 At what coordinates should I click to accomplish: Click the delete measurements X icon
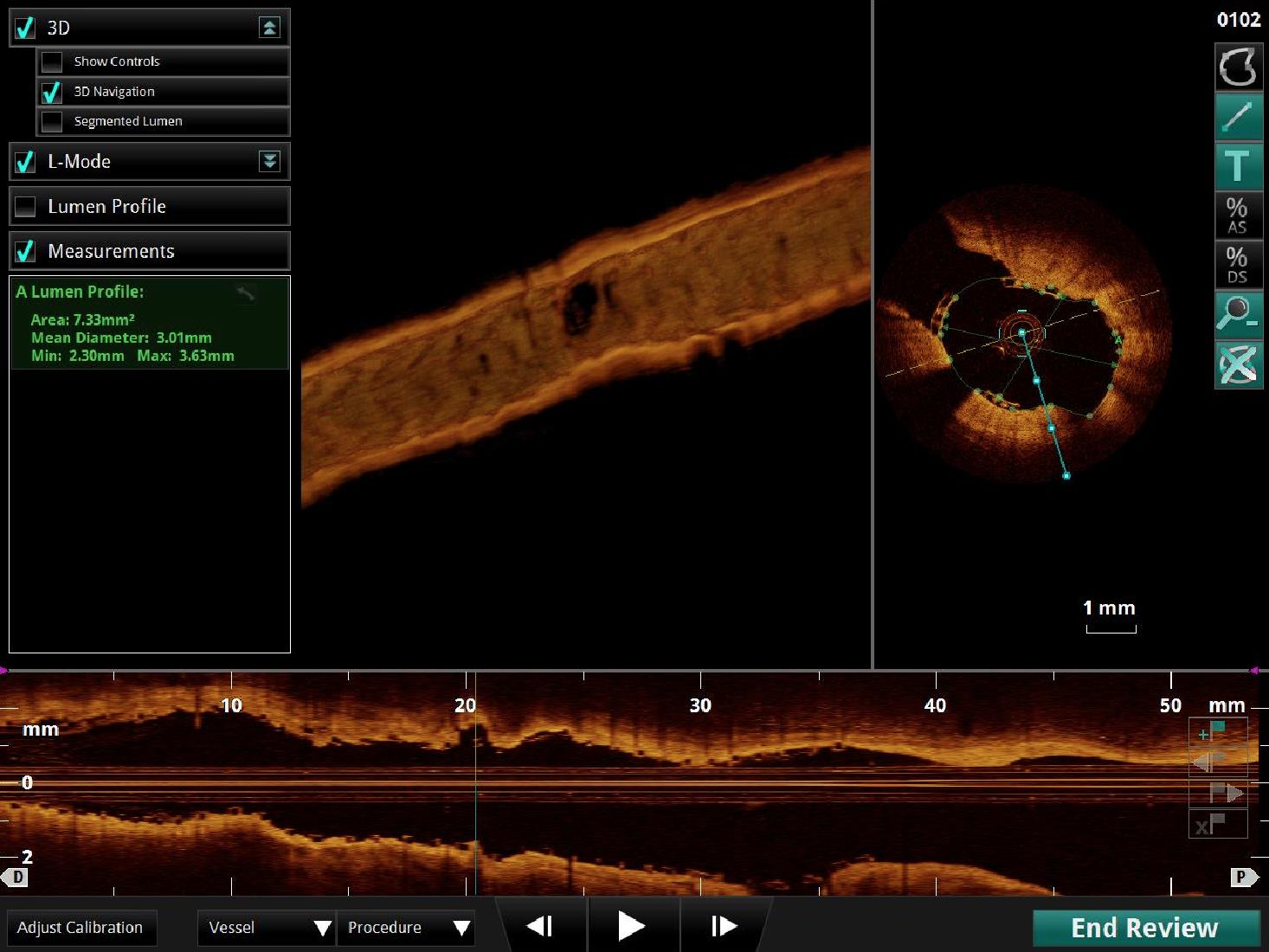tap(1238, 364)
